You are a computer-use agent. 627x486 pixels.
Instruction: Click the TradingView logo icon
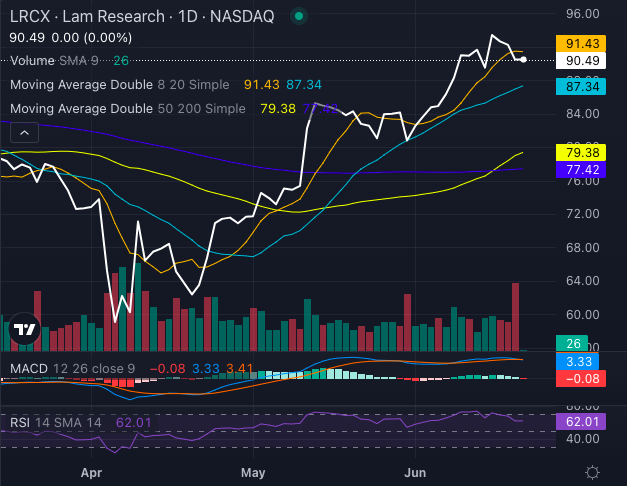click(x=24, y=329)
